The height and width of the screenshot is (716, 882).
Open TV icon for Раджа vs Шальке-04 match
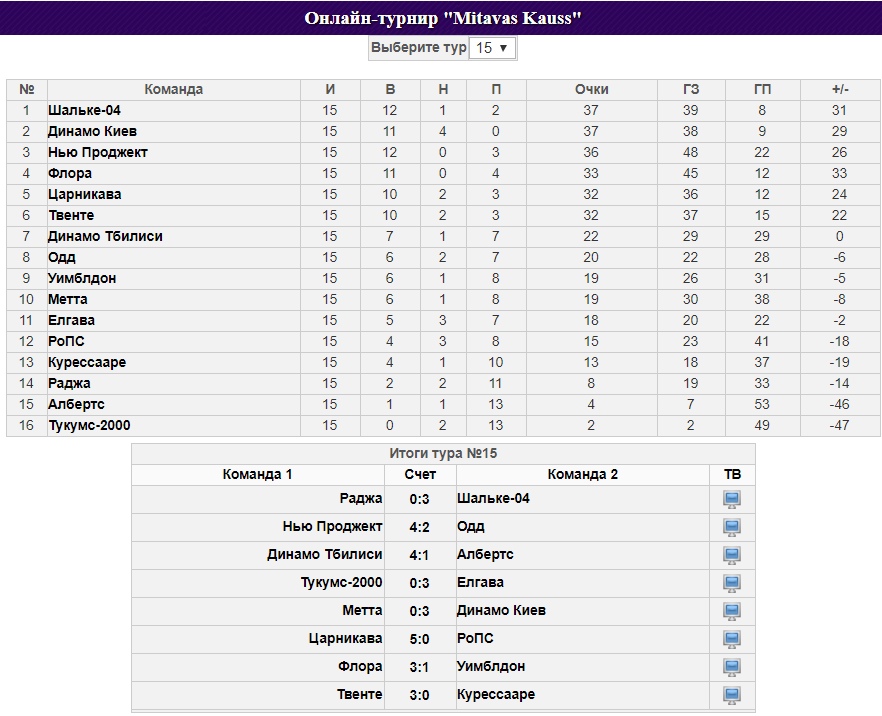click(732, 499)
